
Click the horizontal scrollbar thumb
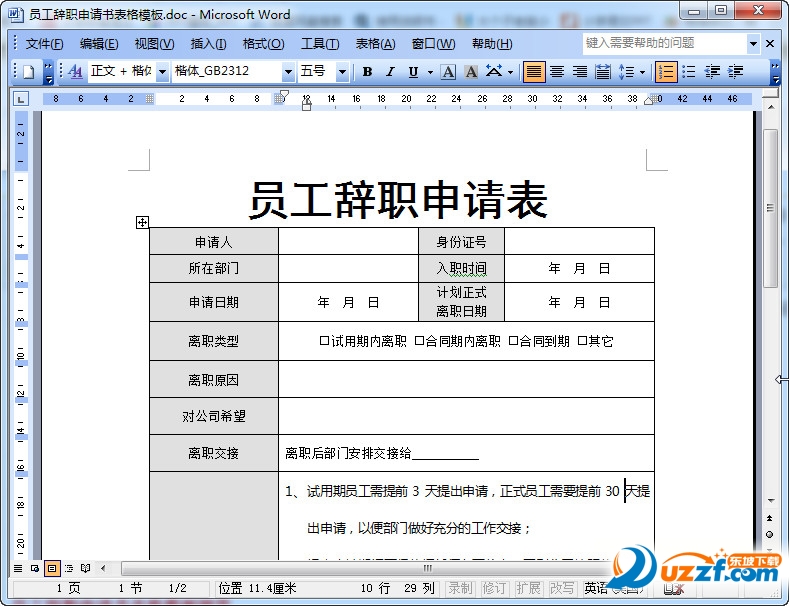[428, 568]
